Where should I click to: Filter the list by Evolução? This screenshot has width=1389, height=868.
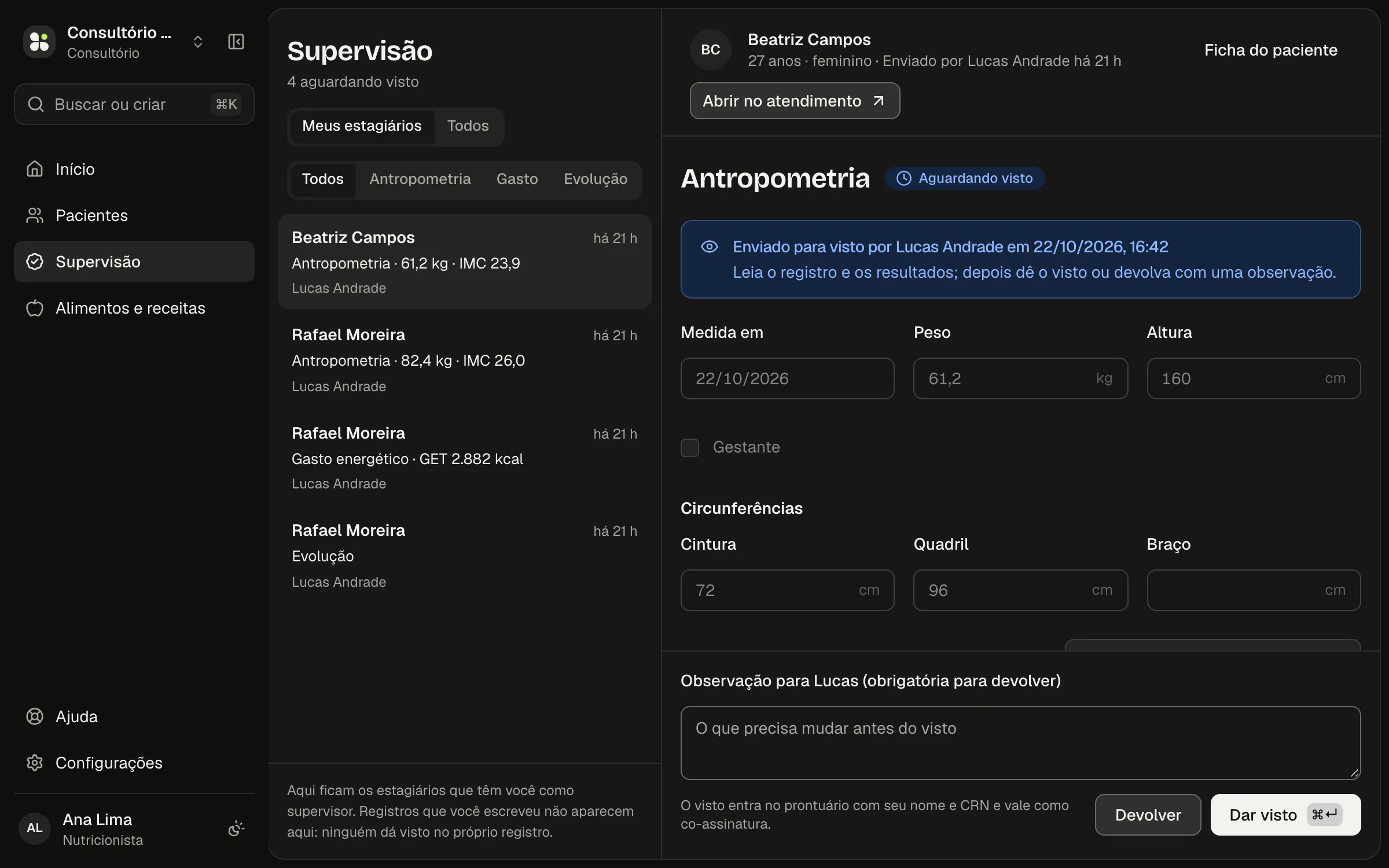point(596,179)
